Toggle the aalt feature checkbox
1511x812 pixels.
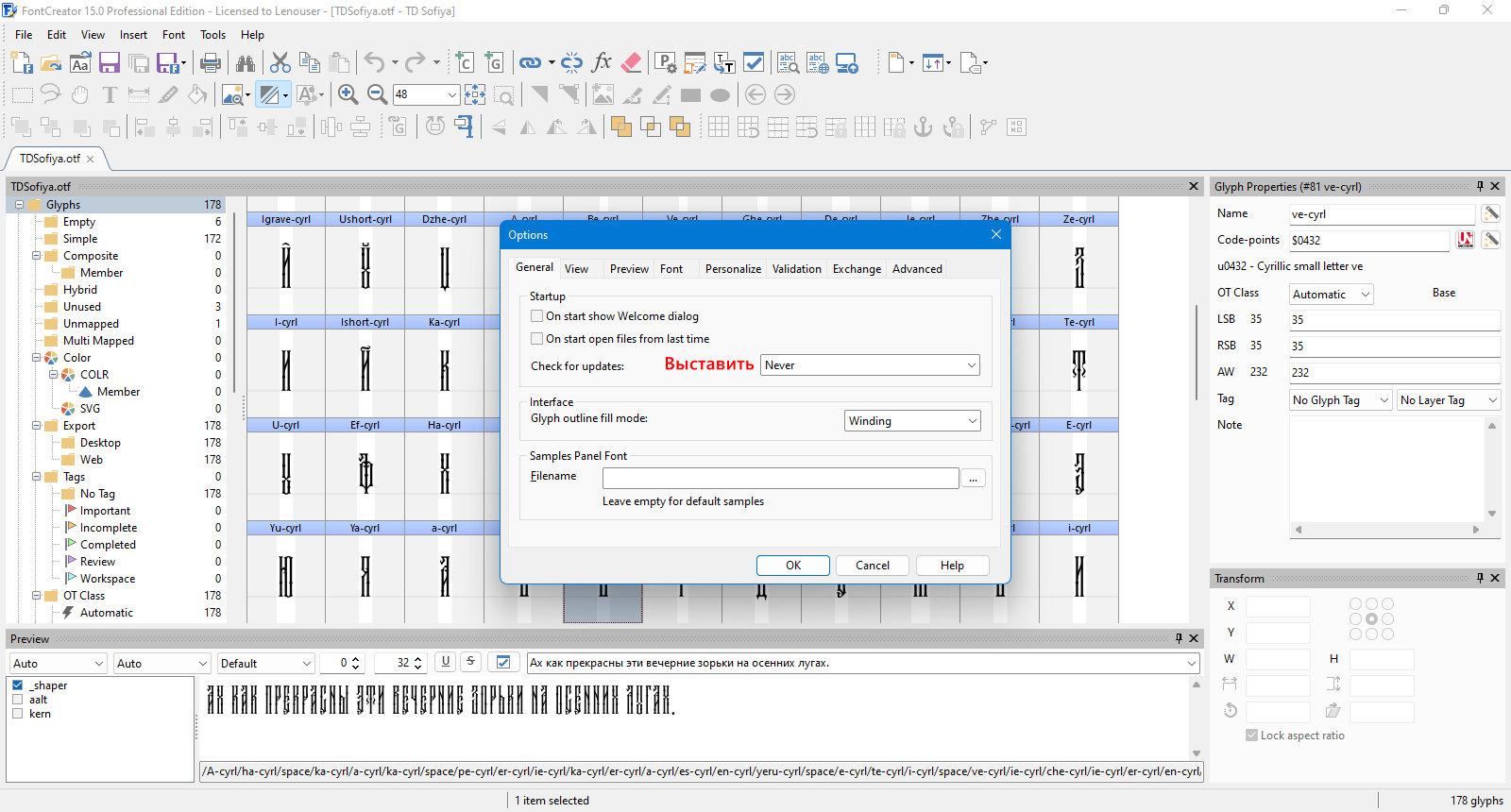click(17, 700)
